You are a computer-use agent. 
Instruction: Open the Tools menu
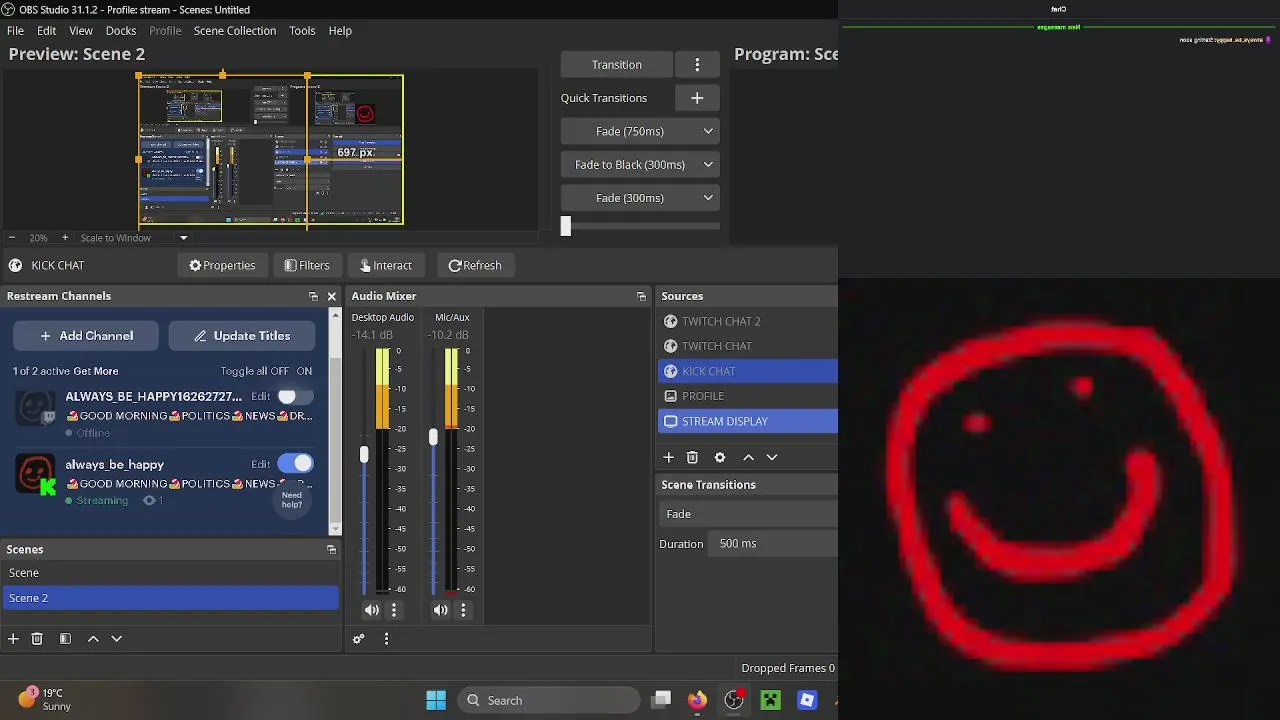[x=302, y=31]
